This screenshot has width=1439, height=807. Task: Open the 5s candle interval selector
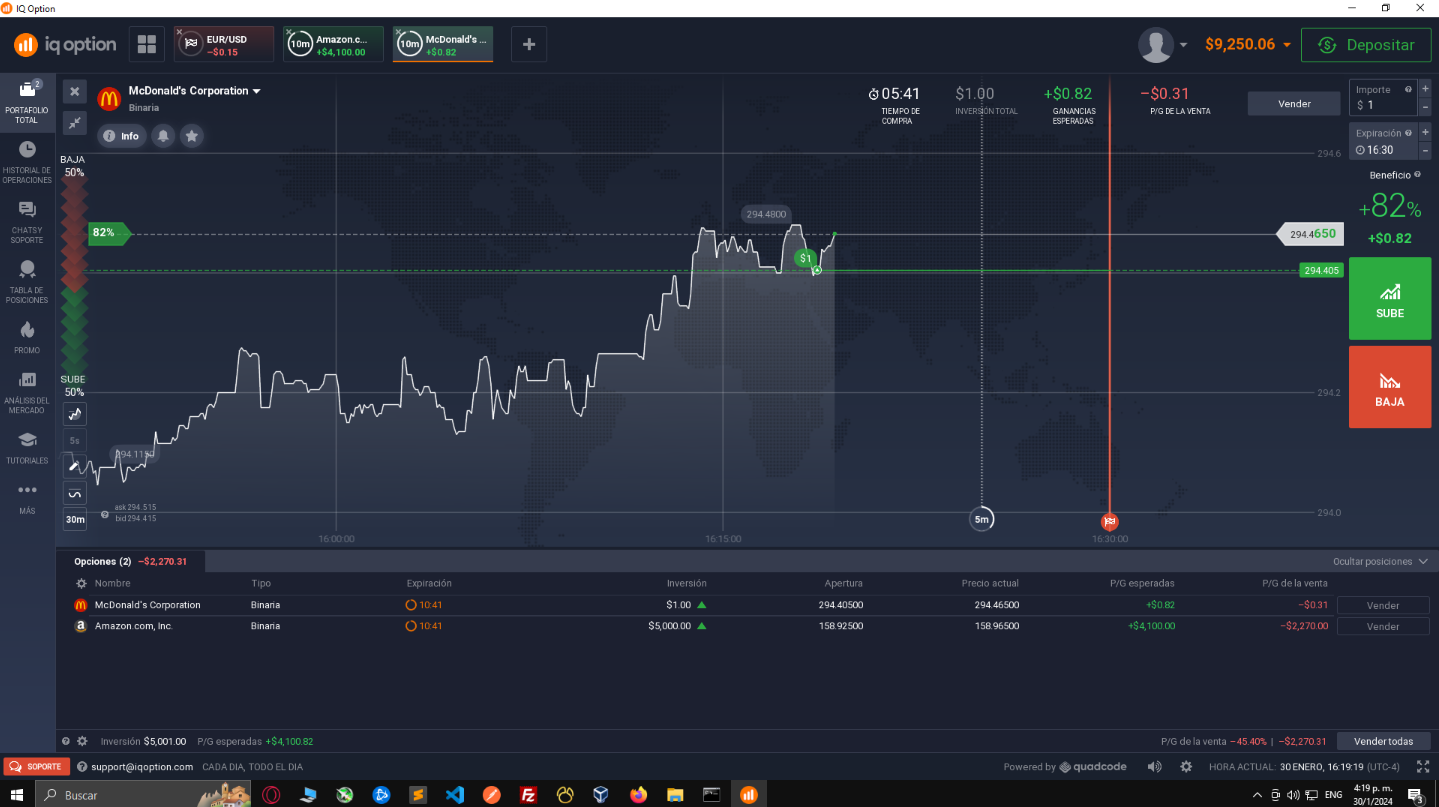75,440
